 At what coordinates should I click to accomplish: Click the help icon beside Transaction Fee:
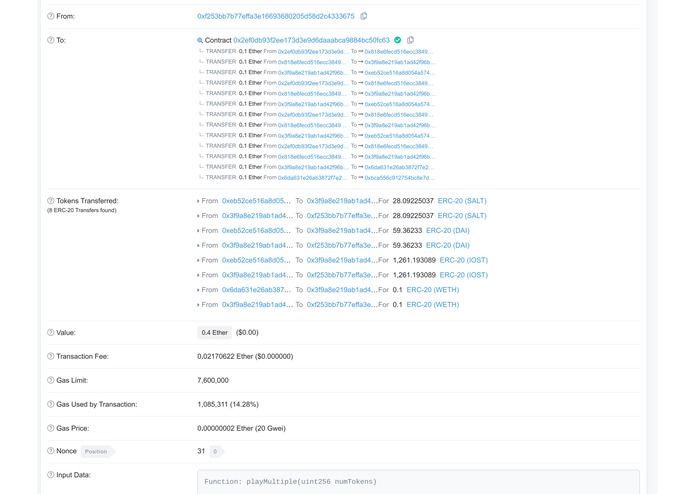51,356
